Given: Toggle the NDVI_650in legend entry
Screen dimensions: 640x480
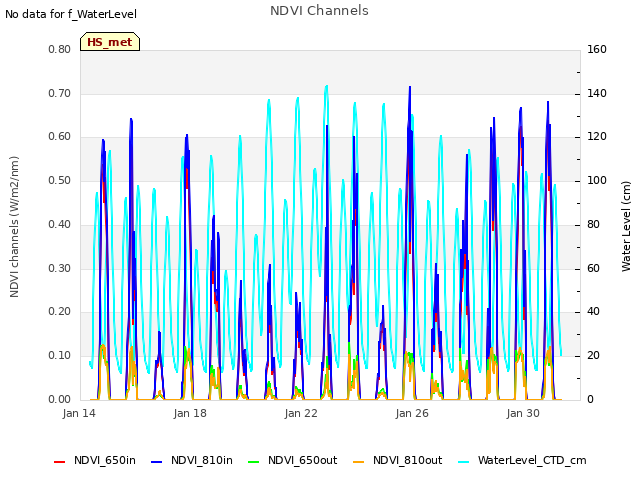Looking at the screenshot, I should pos(95,460).
